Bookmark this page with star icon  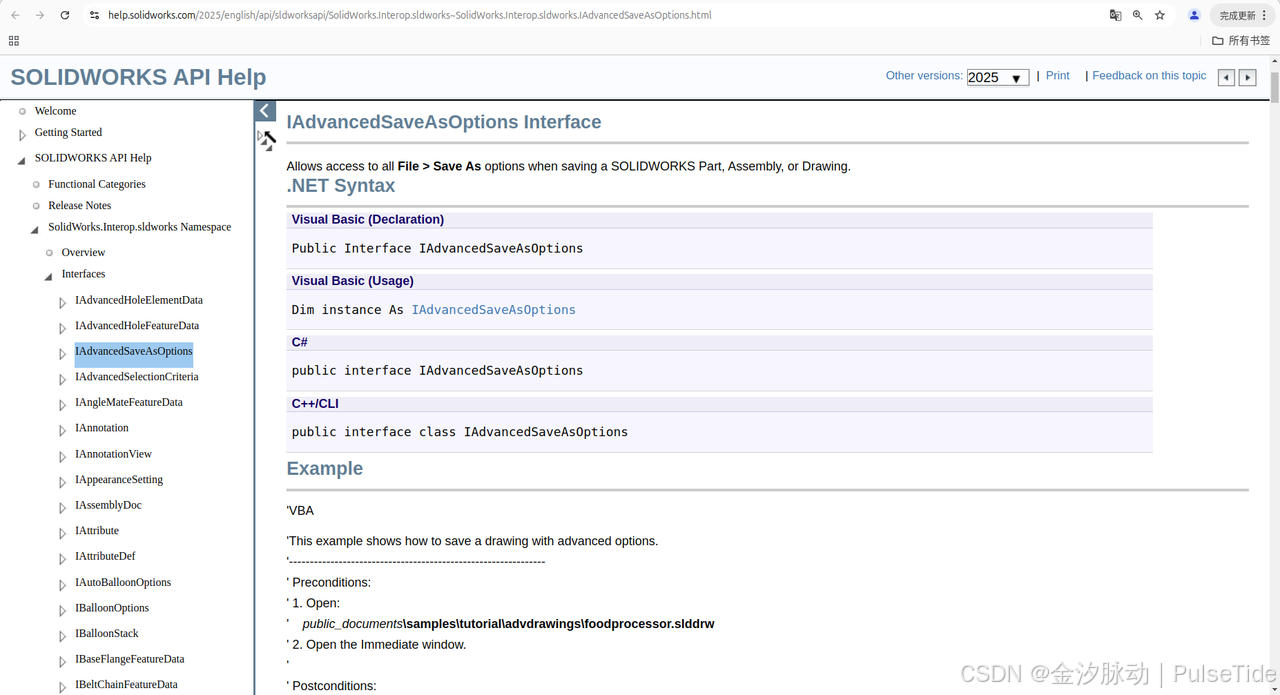point(1160,15)
